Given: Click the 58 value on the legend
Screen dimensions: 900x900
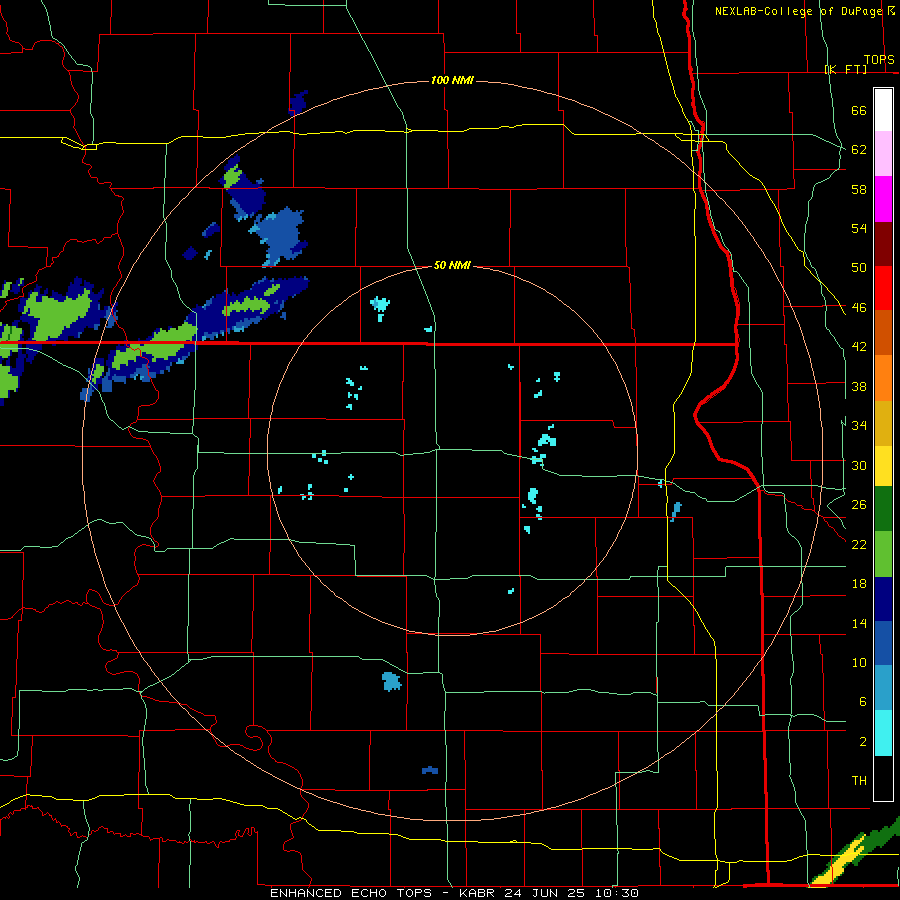Looking at the screenshot, I should [859, 189].
